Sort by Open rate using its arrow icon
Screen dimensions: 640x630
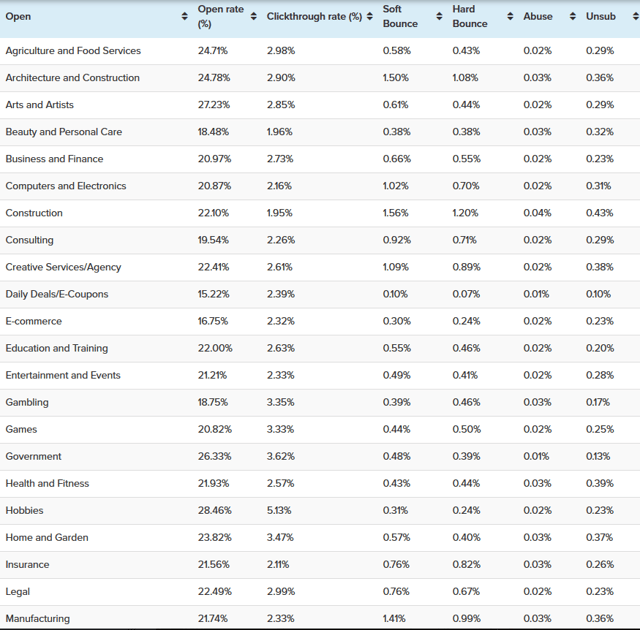(x=254, y=17)
